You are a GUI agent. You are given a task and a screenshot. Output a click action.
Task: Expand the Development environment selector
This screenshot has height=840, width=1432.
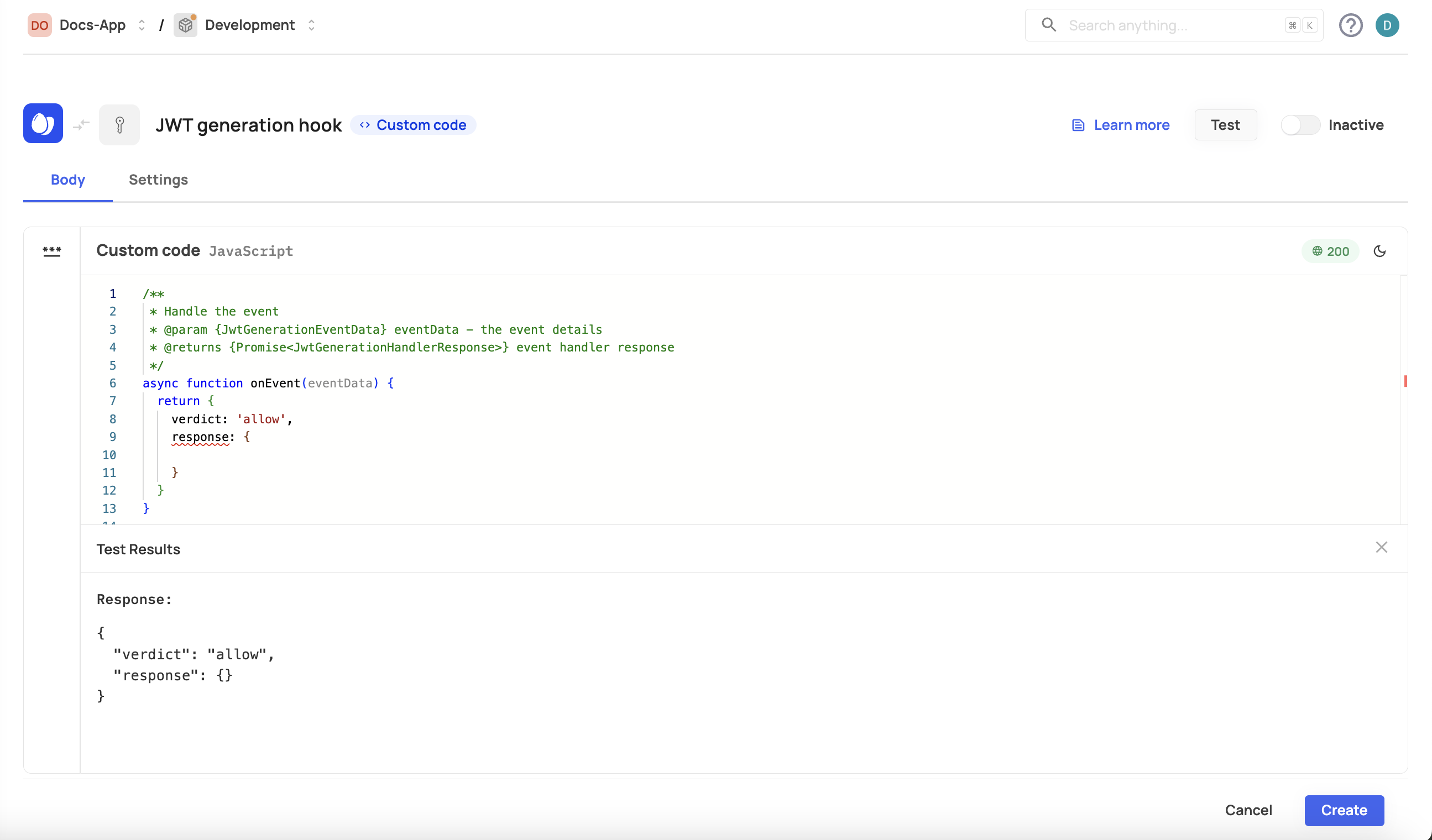pos(311,25)
